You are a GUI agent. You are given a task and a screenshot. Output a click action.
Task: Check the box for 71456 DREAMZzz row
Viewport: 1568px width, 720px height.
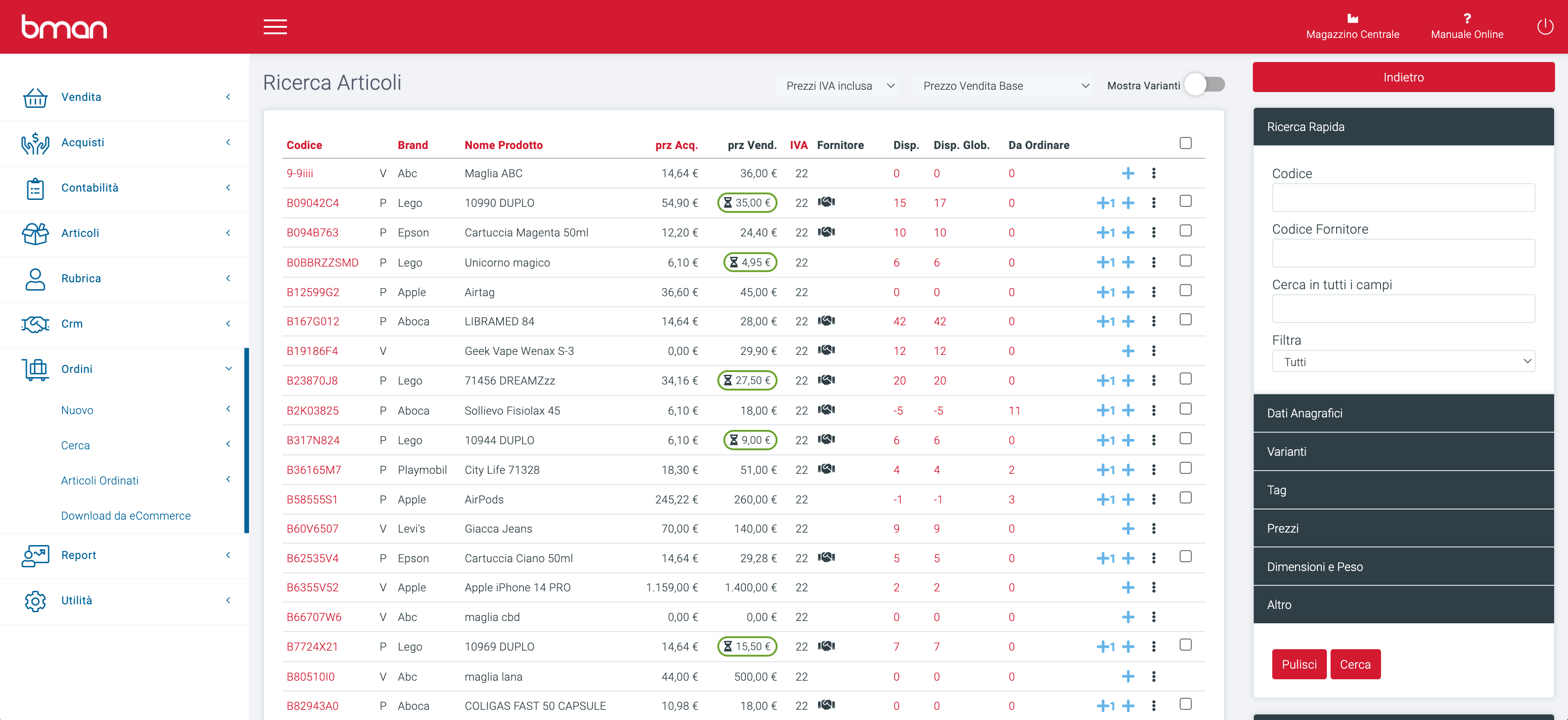point(1185,379)
